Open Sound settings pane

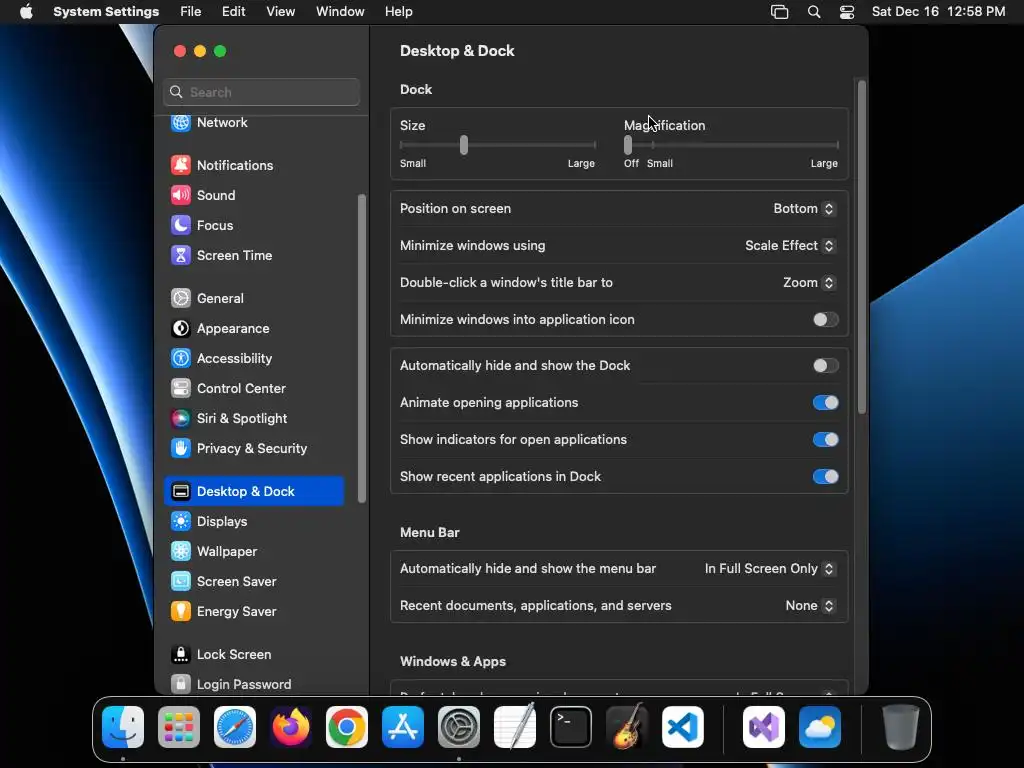click(254, 195)
